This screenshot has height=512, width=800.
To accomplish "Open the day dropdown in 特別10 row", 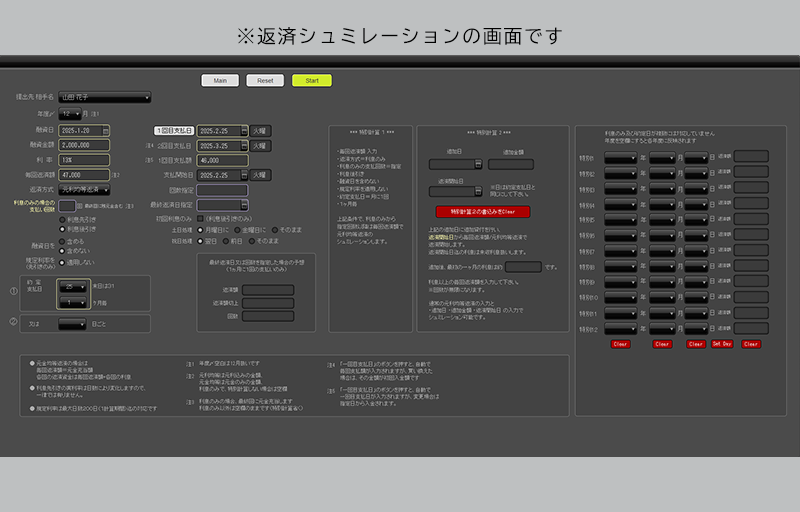I will tap(696, 298).
